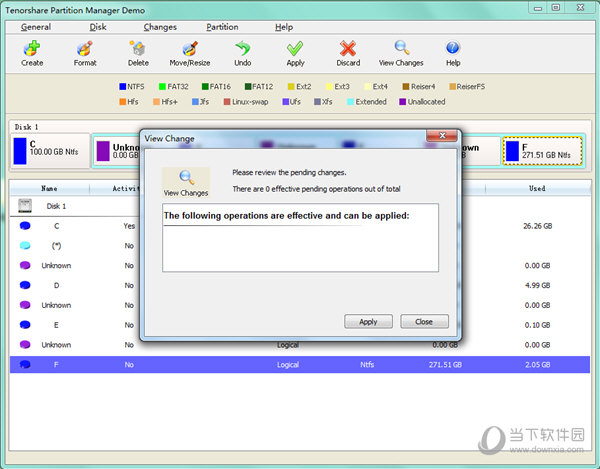Click the 2.05 GB used value
This screenshot has height=469, width=600.
pyautogui.click(x=538, y=365)
